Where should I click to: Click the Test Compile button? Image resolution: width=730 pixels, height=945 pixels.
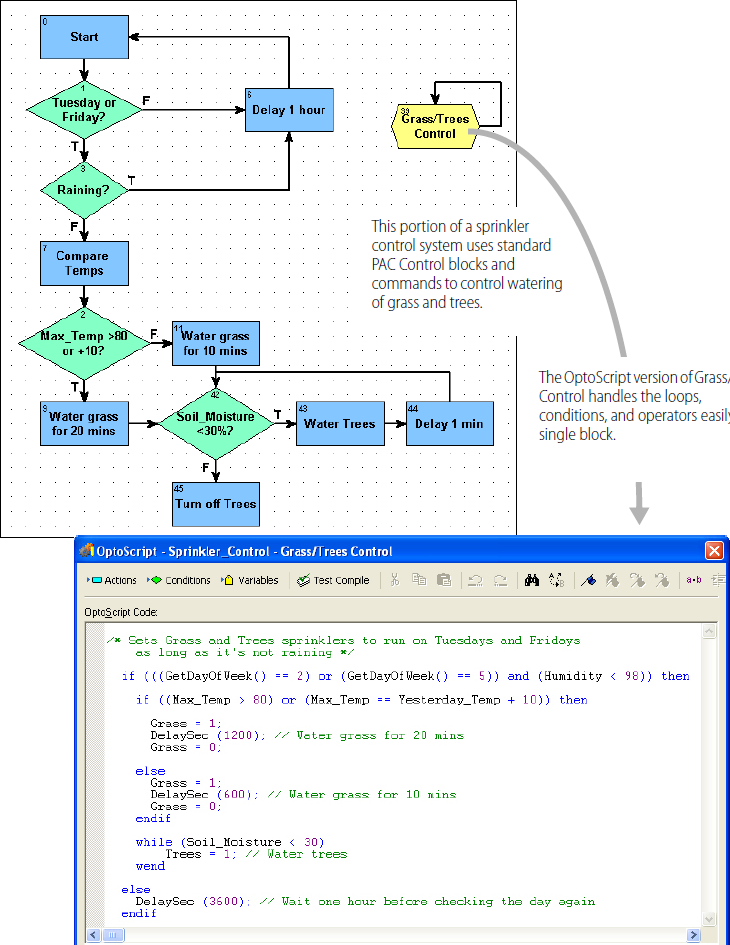333,580
